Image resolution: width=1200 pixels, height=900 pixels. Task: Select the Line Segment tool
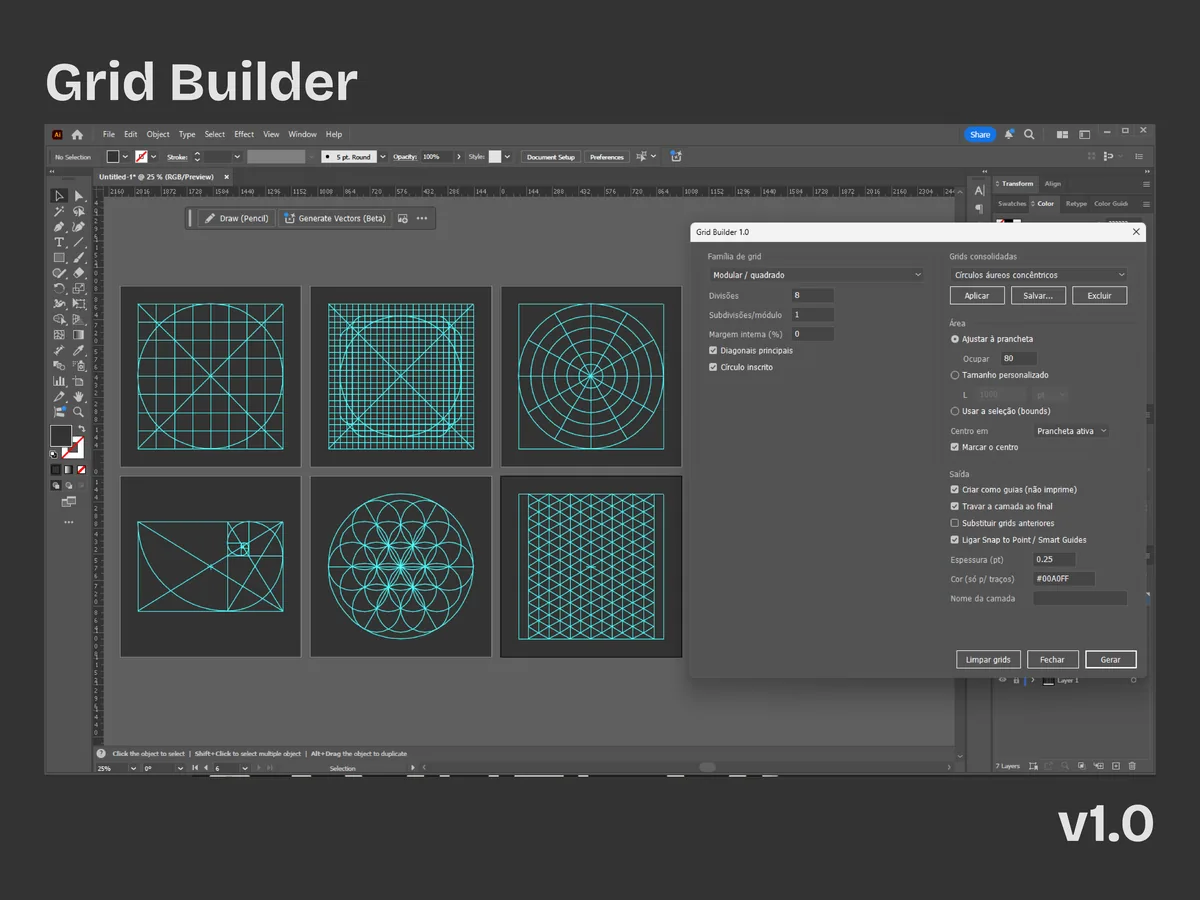(79, 242)
